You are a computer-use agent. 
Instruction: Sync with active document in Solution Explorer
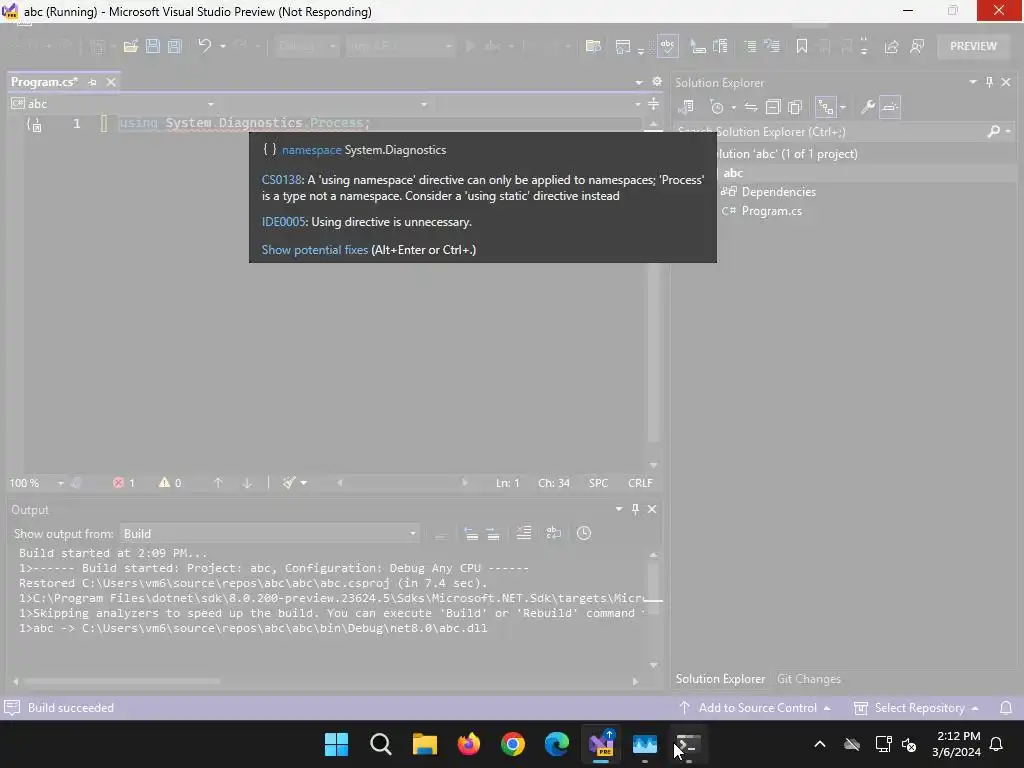pos(751,107)
